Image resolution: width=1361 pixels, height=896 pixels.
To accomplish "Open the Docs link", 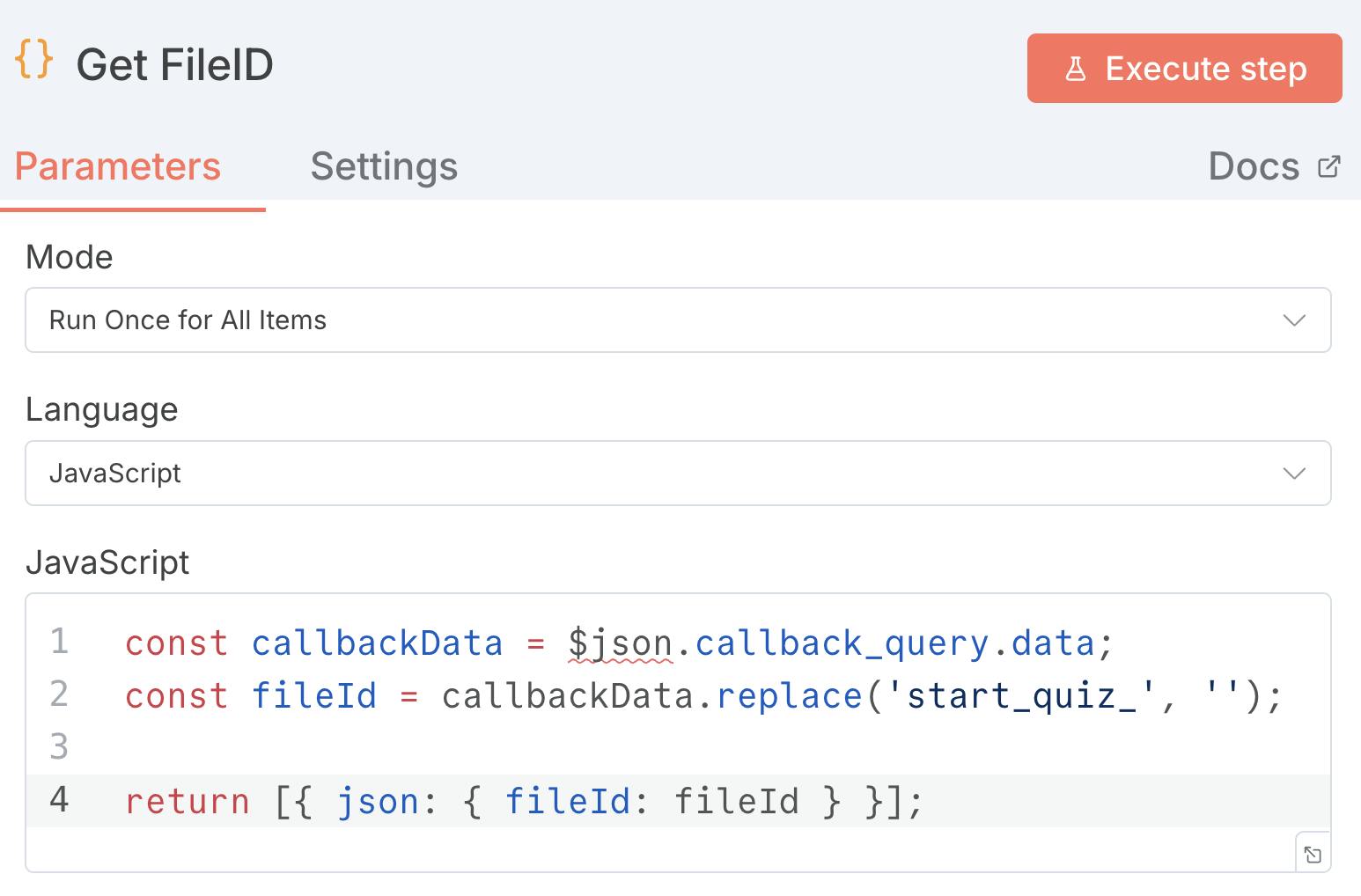I will pos(1254,166).
